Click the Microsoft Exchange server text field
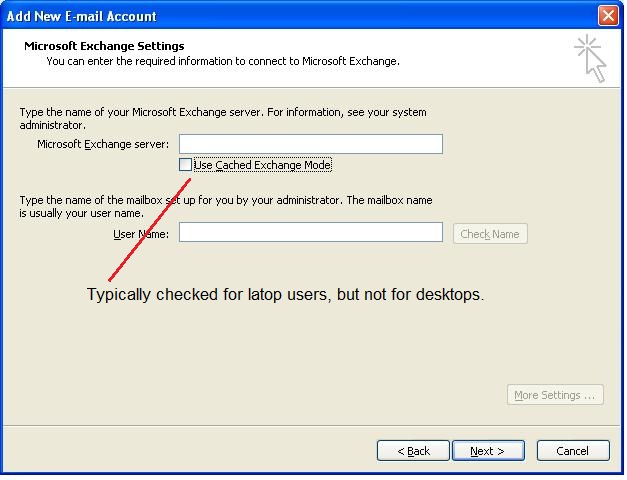The height and width of the screenshot is (480, 627). click(x=310, y=144)
